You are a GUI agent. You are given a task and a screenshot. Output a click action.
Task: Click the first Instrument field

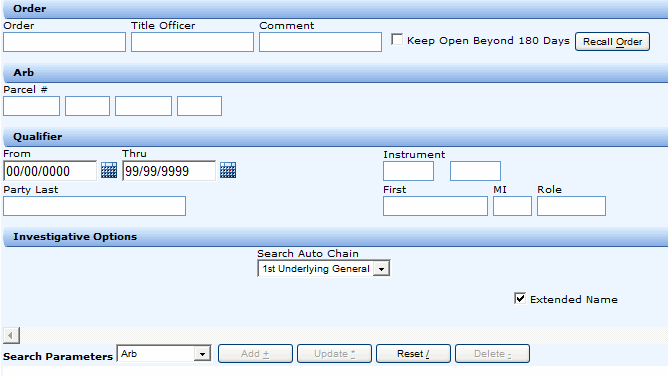tap(409, 171)
